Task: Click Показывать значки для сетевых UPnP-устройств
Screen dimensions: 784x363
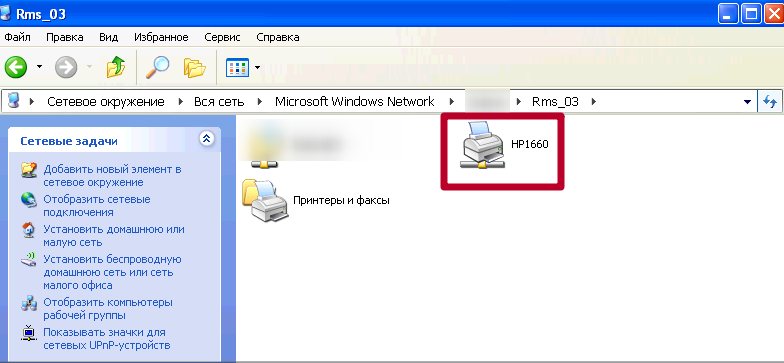Action: click(x=106, y=338)
